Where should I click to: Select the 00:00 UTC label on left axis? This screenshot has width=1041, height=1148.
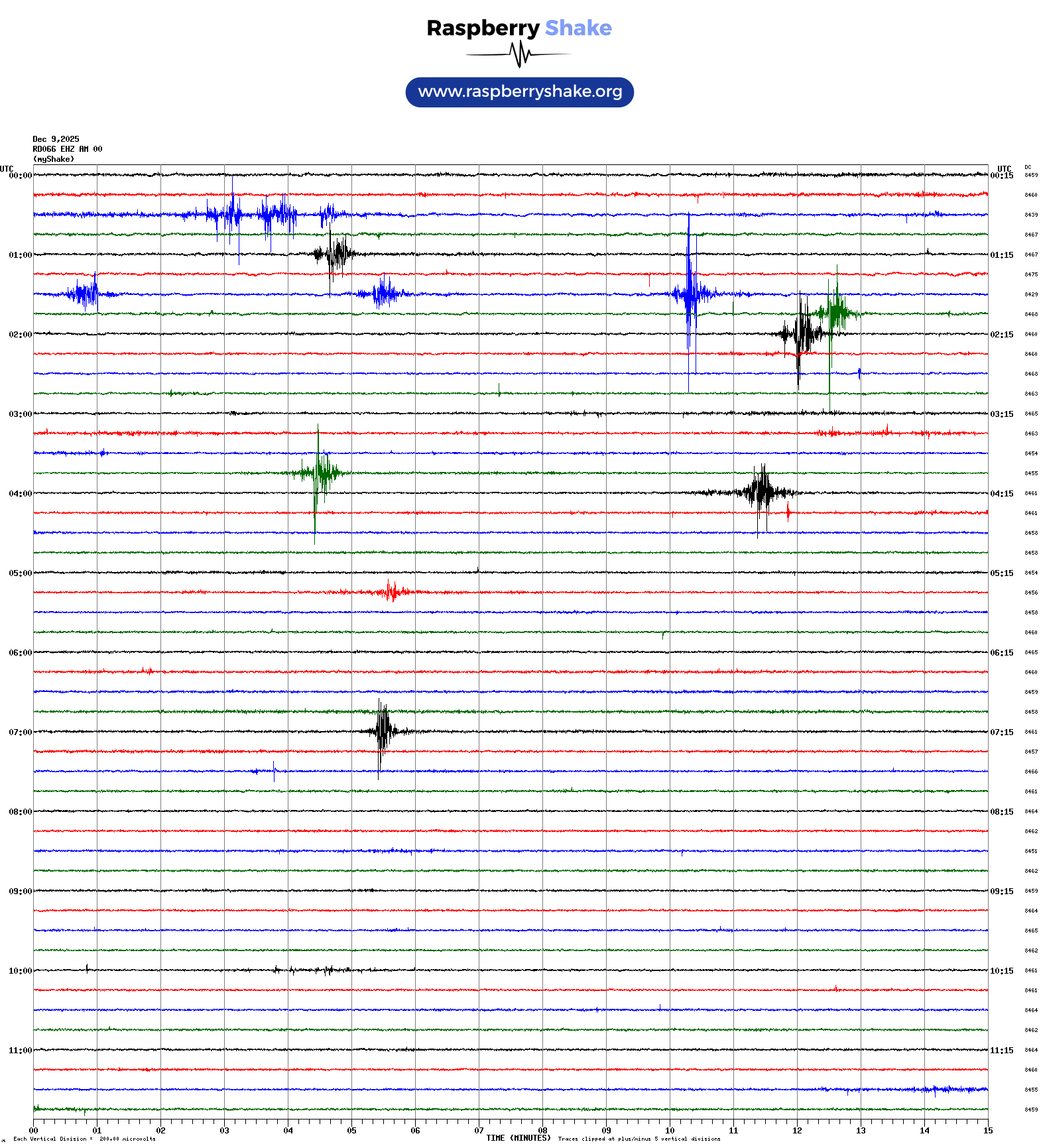click(20, 176)
